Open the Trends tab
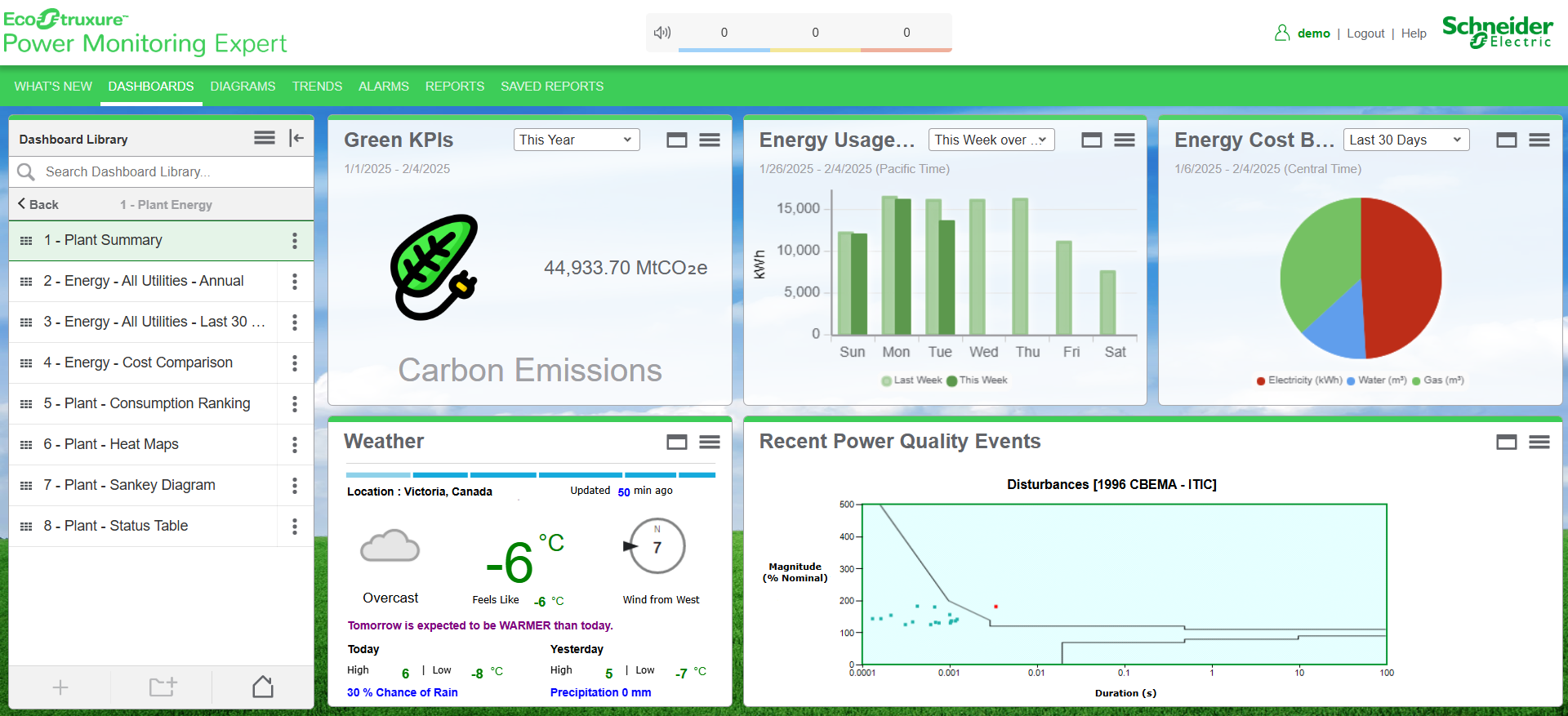This screenshot has width=1568, height=716. (x=317, y=87)
